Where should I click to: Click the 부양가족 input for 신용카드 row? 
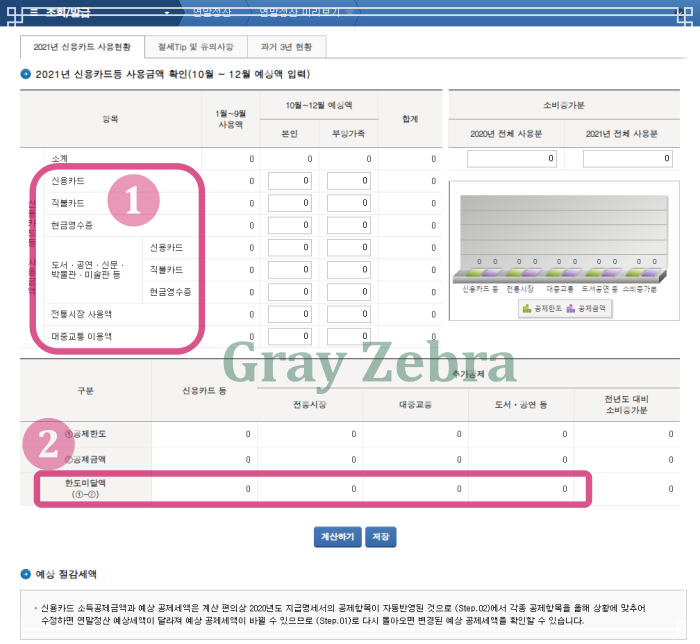[349, 181]
